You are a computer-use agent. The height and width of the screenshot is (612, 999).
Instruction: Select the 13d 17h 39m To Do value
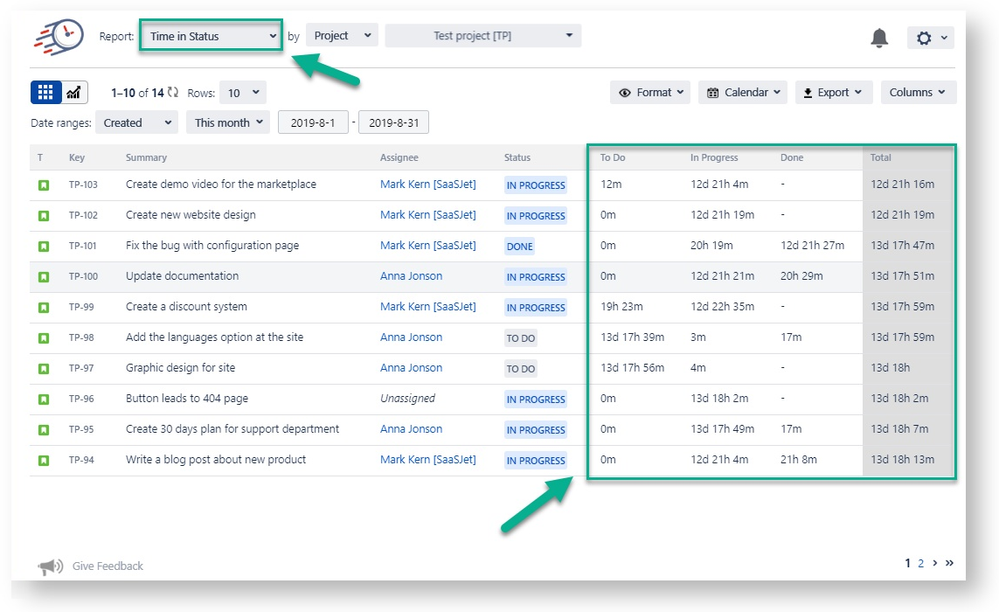(x=633, y=337)
